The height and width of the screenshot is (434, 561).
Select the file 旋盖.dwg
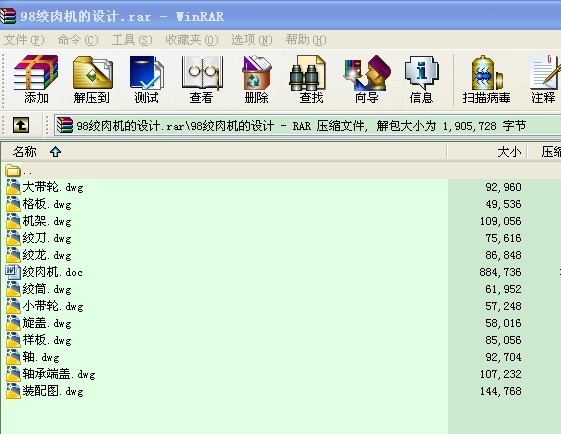point(47,323)
